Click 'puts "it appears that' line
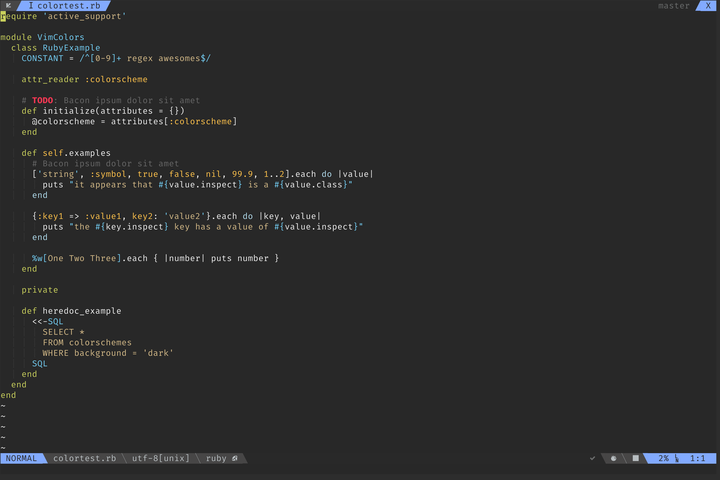 tap(197, 185)
